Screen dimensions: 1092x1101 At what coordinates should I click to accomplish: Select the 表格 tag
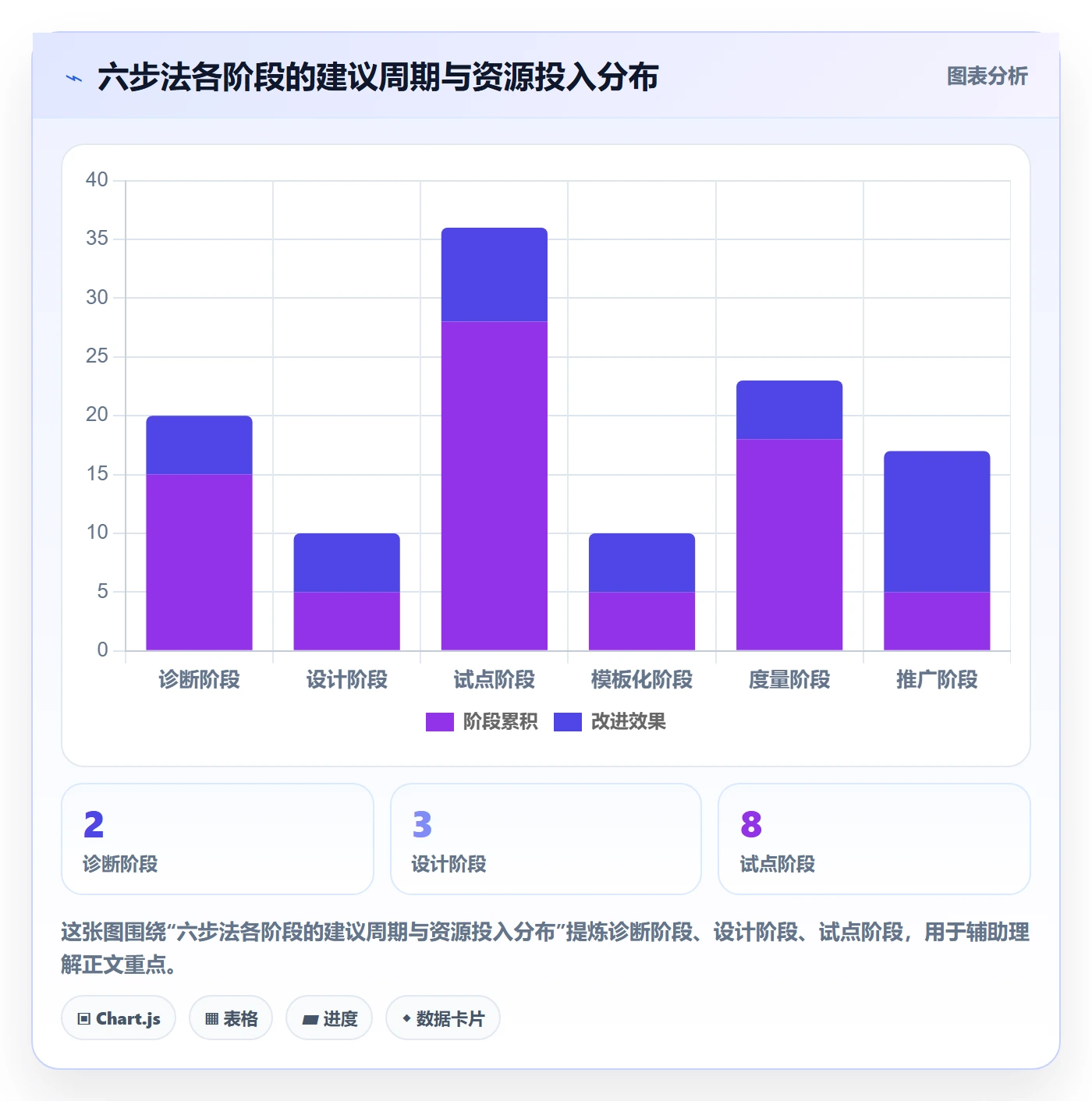point(231,1018)
